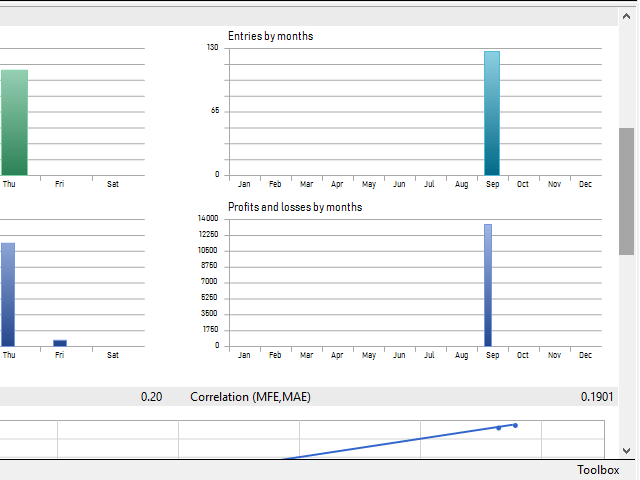Select the tall blue Thursday bar in lower chart
Screen dimensions: 640x480
(8, 294)
